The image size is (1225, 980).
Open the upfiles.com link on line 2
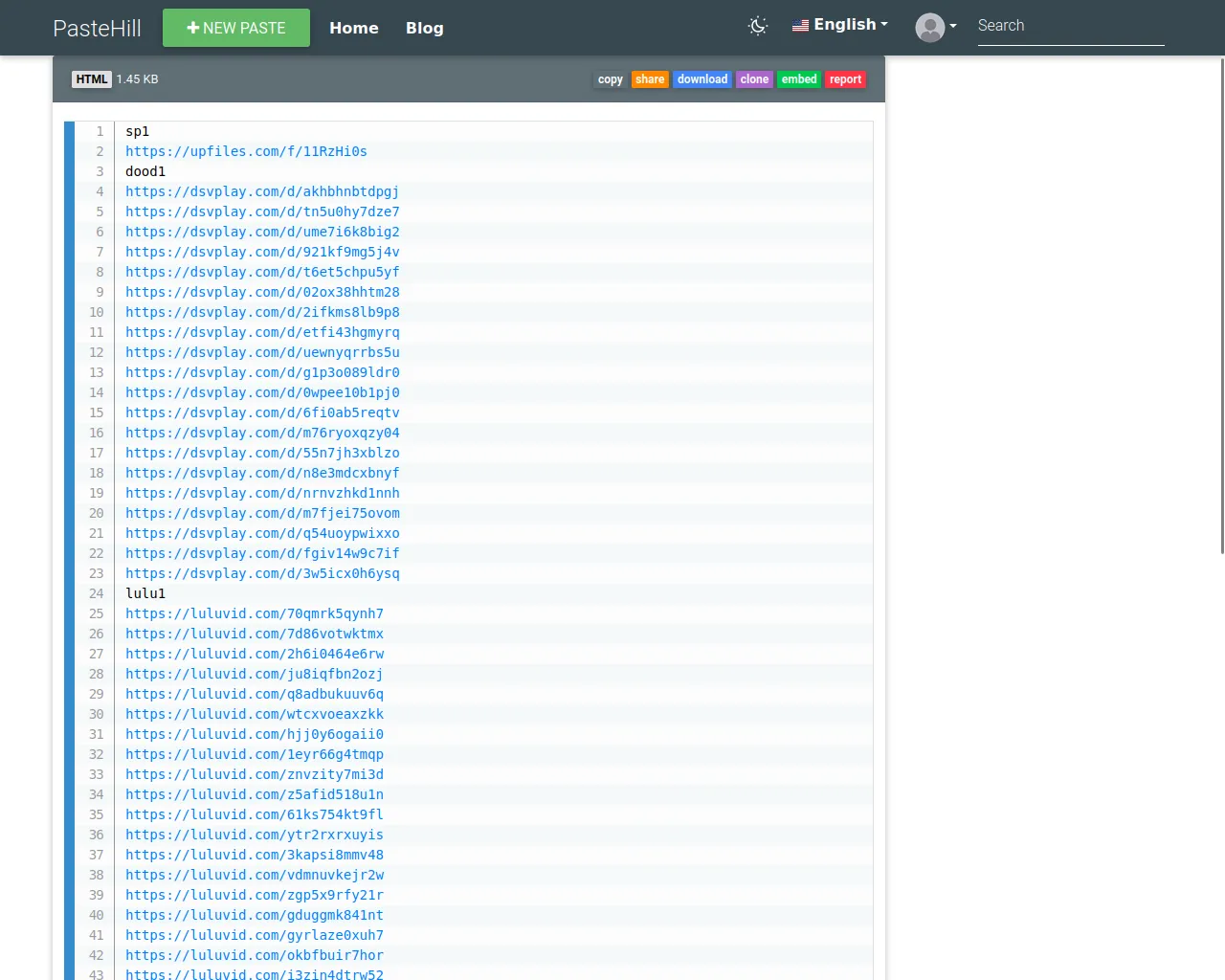[246, 151]
